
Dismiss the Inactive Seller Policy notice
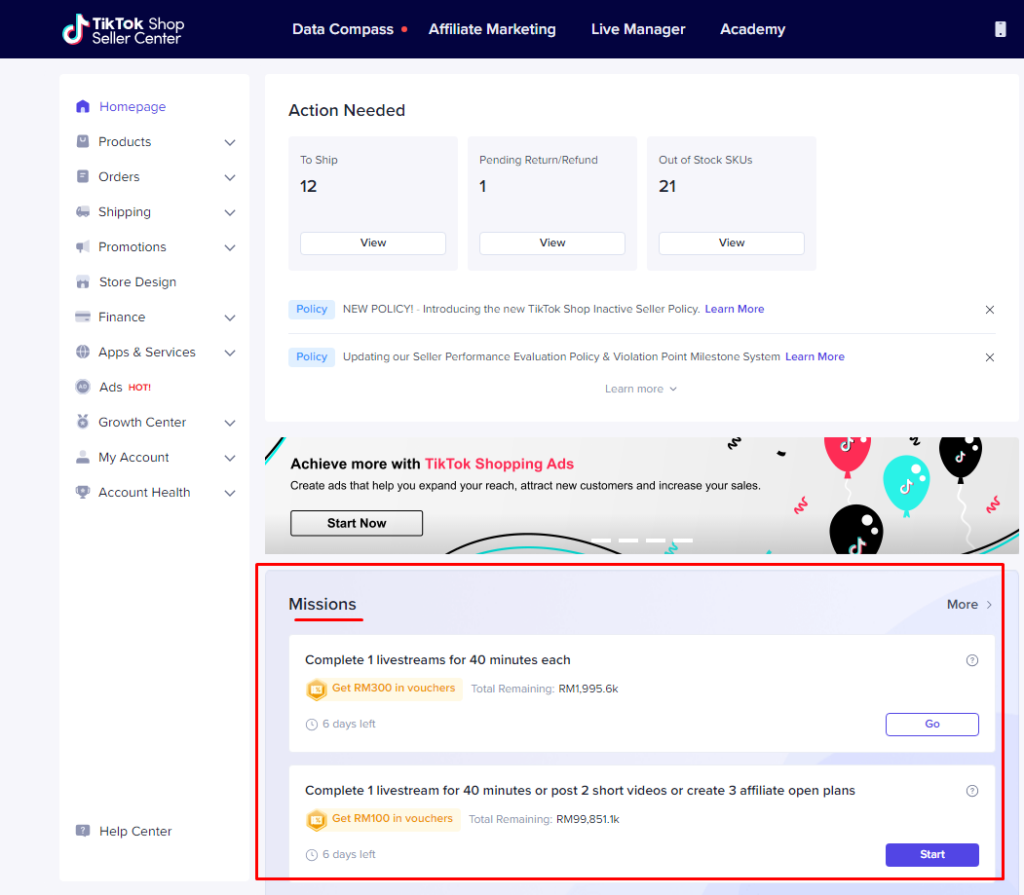point(989,310)
